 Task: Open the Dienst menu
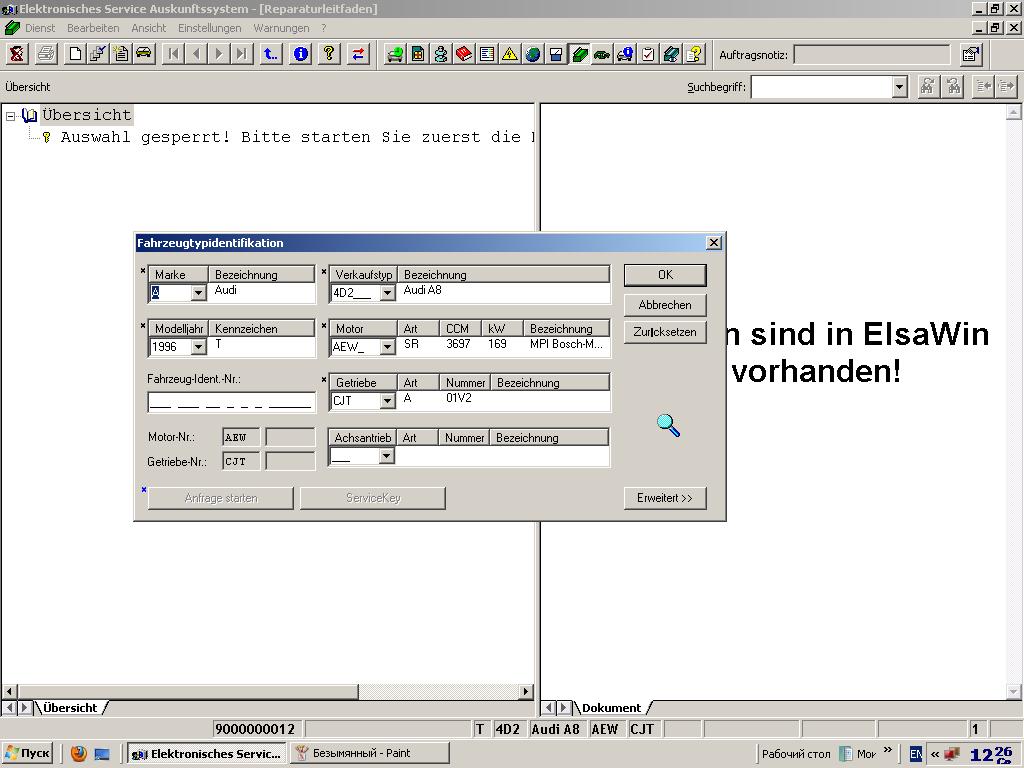[40, 28]
